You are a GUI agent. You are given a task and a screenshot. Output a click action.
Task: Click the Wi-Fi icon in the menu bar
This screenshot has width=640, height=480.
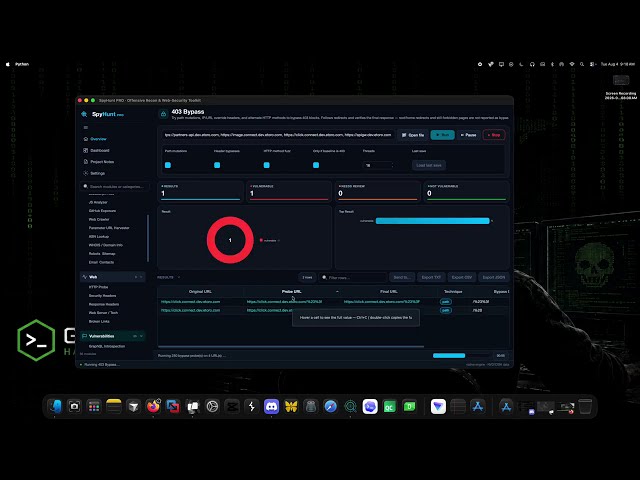point(572,64)
